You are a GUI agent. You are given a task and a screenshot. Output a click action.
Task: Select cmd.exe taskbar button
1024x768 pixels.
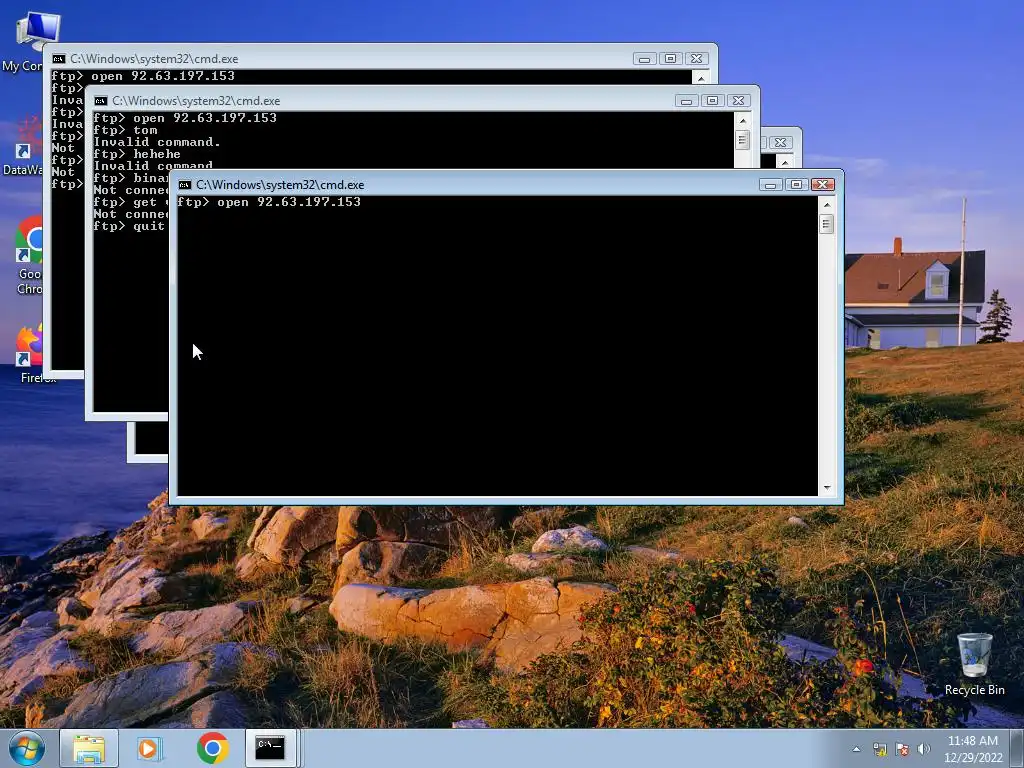(x=270, y=748)
